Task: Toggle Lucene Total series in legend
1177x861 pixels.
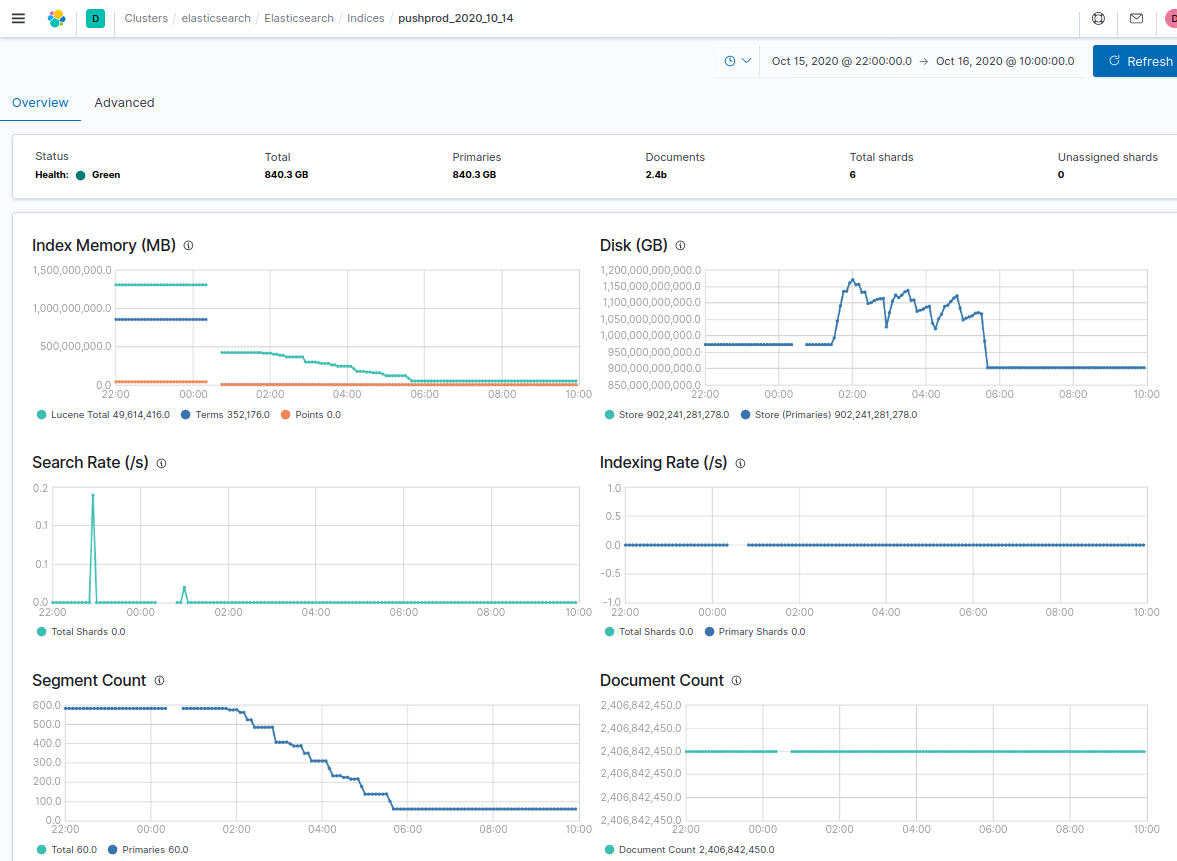Action: point(104,414)
